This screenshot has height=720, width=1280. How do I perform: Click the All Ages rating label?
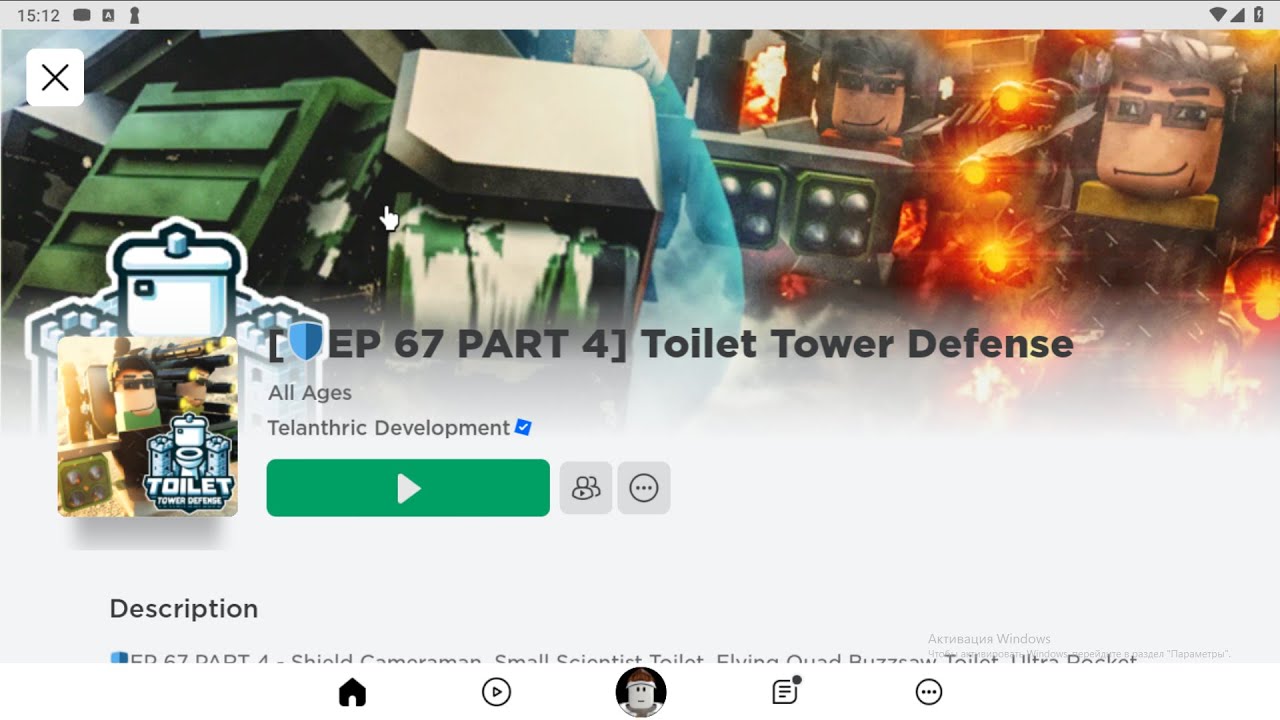(310, 393)
